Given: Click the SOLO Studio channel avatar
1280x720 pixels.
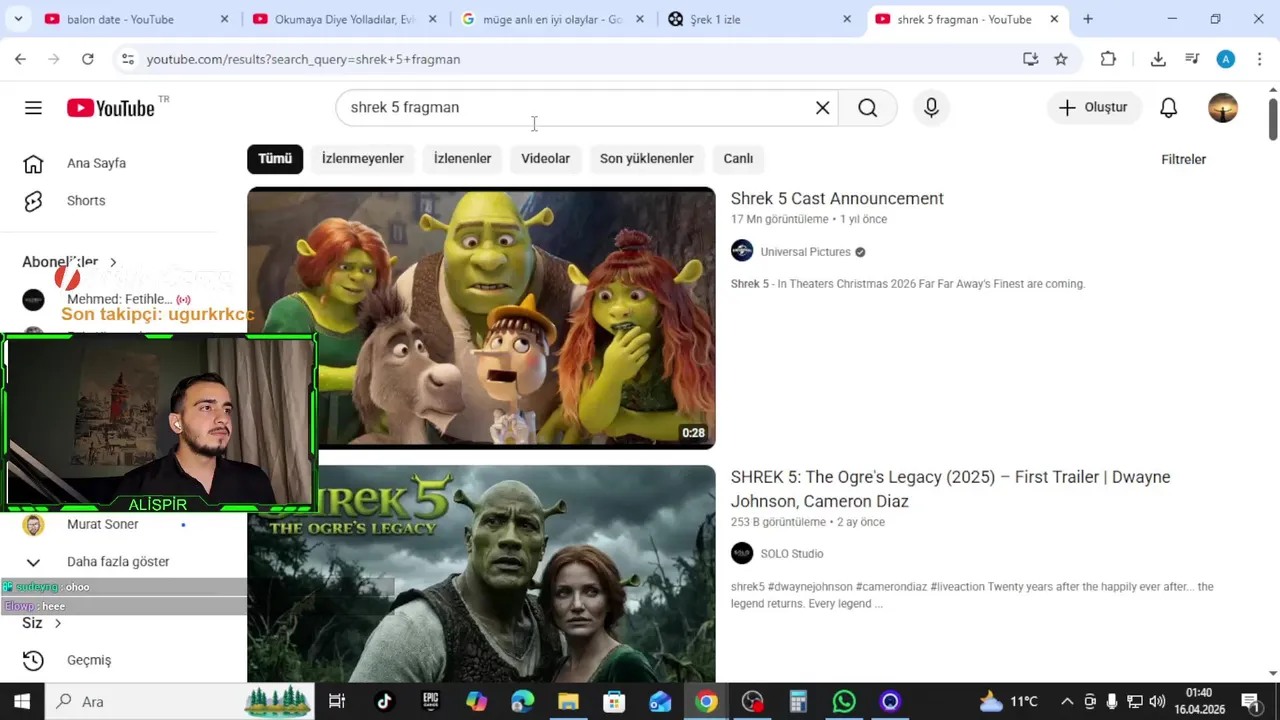Looking at the screenshot, I should click(x=742, y=553).
